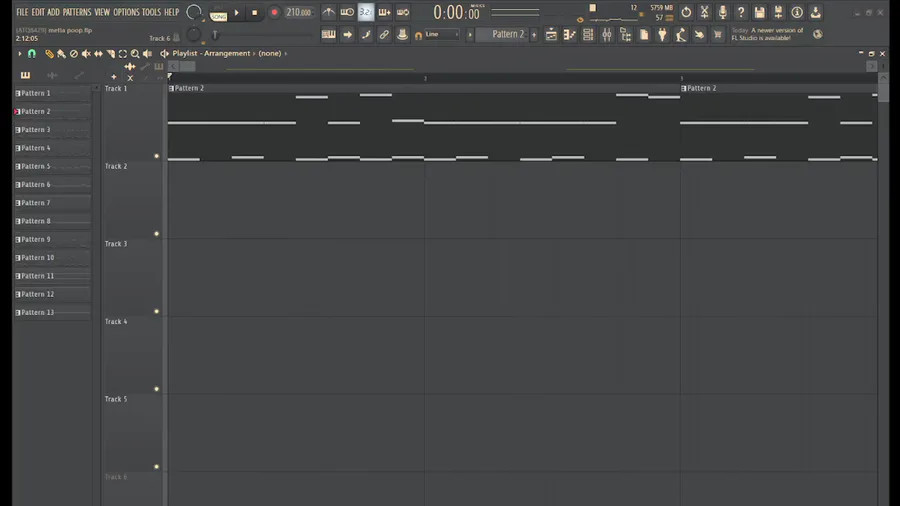
Task: Select the Delete tool in Playlist
Action: pos(73,53)
